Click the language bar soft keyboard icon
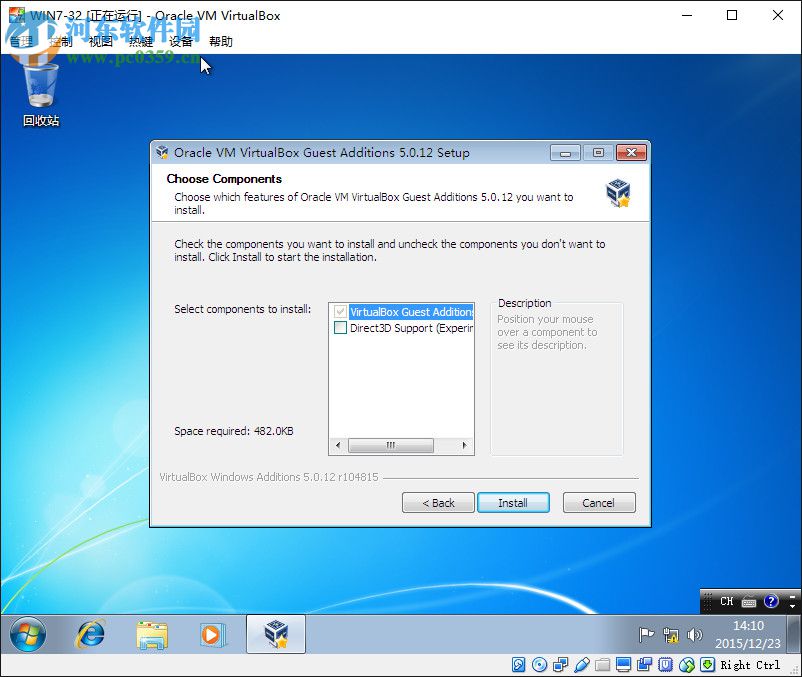Image resolution: width=802 pixels, height=677 pixels. (749, 602)
